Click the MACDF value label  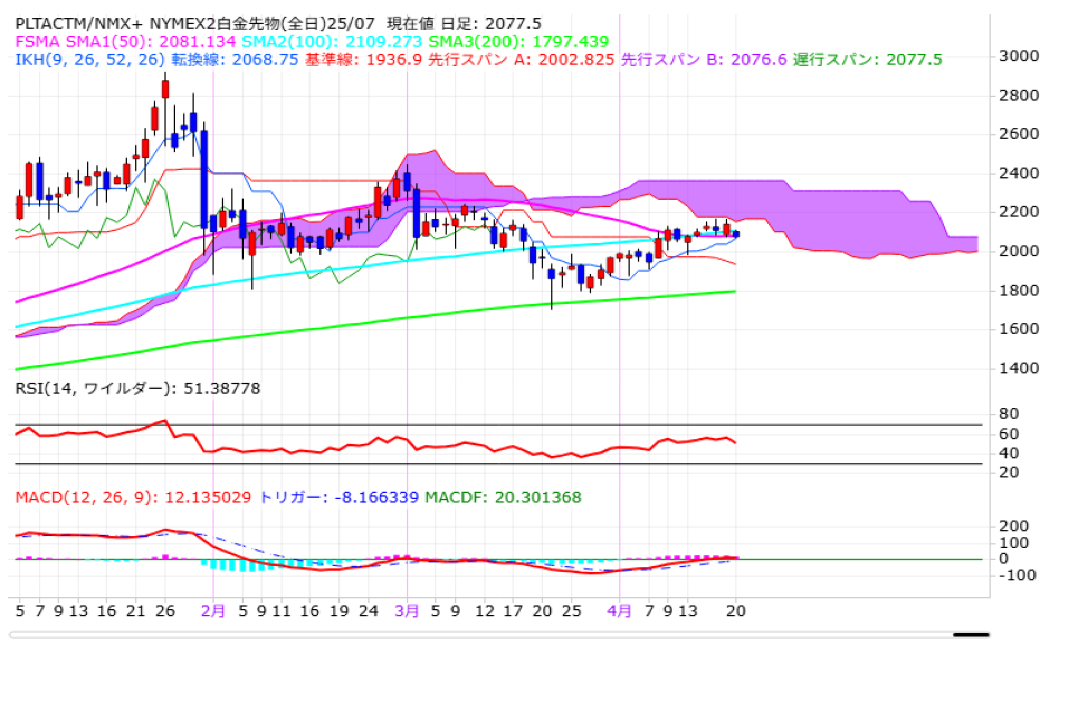click(503, 497)
